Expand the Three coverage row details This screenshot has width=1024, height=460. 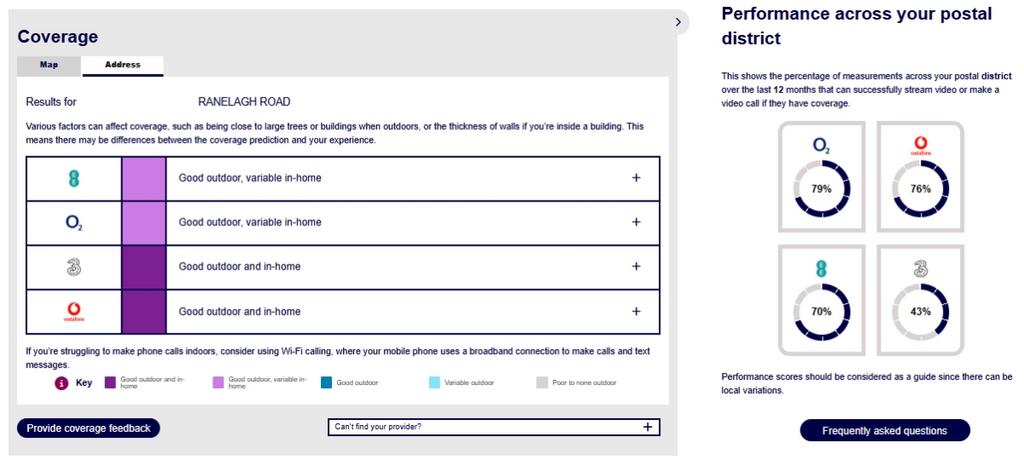coord(636,267)
